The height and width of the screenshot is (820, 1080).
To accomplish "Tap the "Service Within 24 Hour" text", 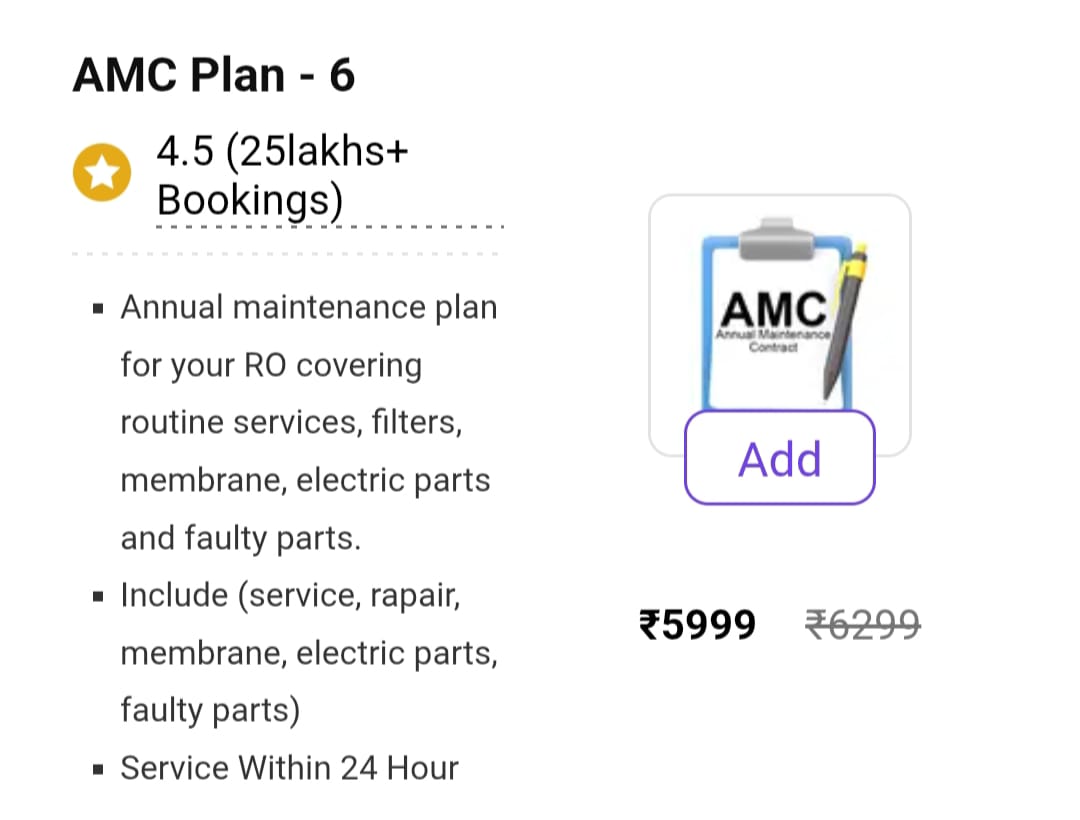I will click(289, 768).
